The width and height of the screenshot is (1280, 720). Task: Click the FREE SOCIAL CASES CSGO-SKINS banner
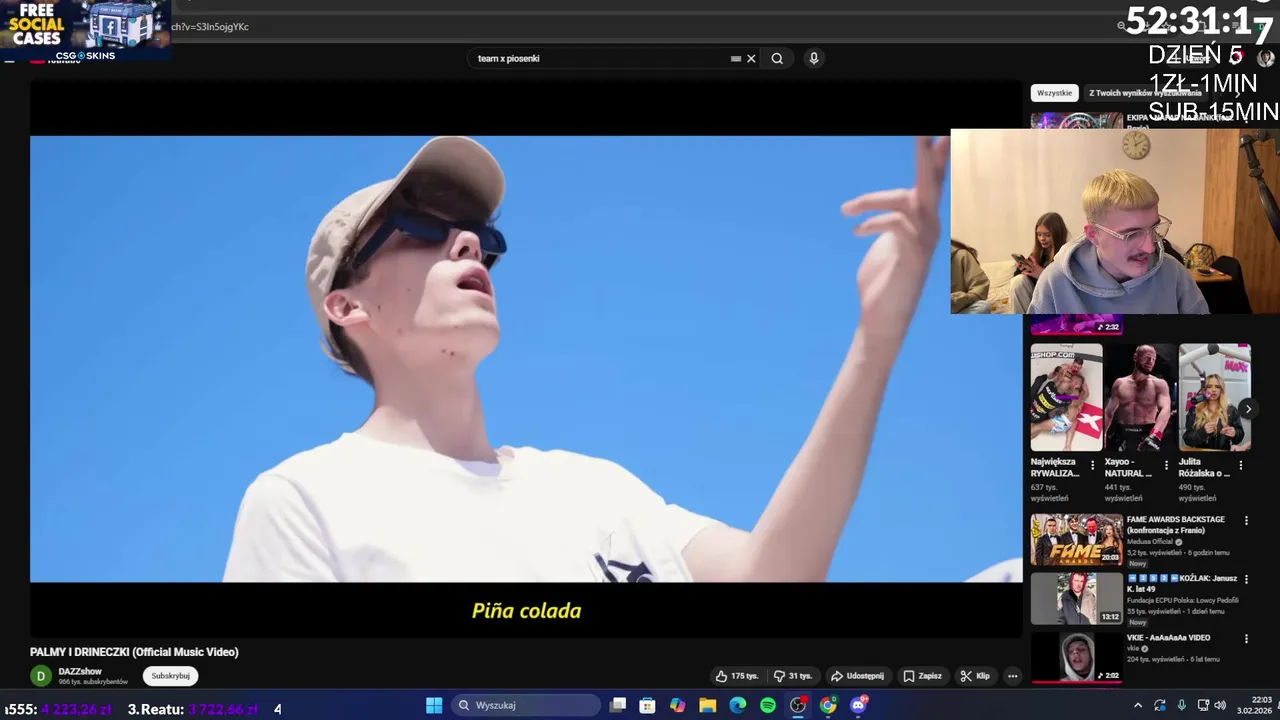[85, 30]
